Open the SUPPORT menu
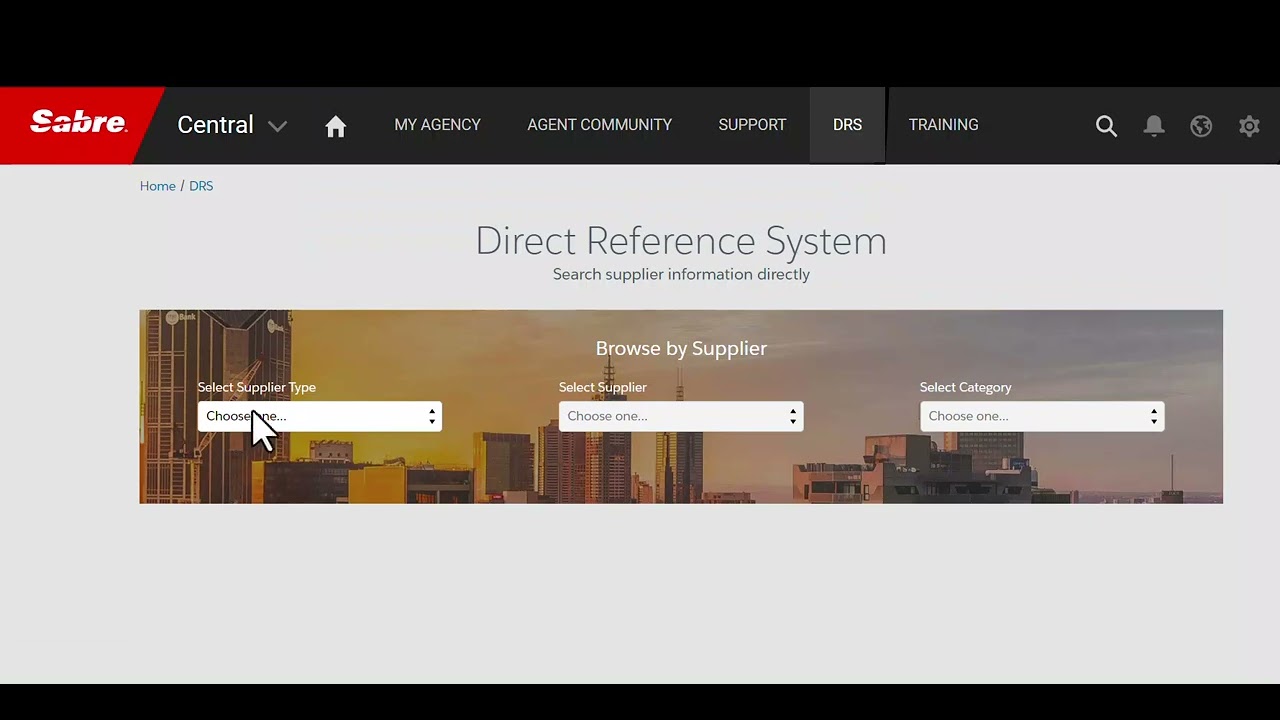The image size is (1280, 720). (752, 125)
